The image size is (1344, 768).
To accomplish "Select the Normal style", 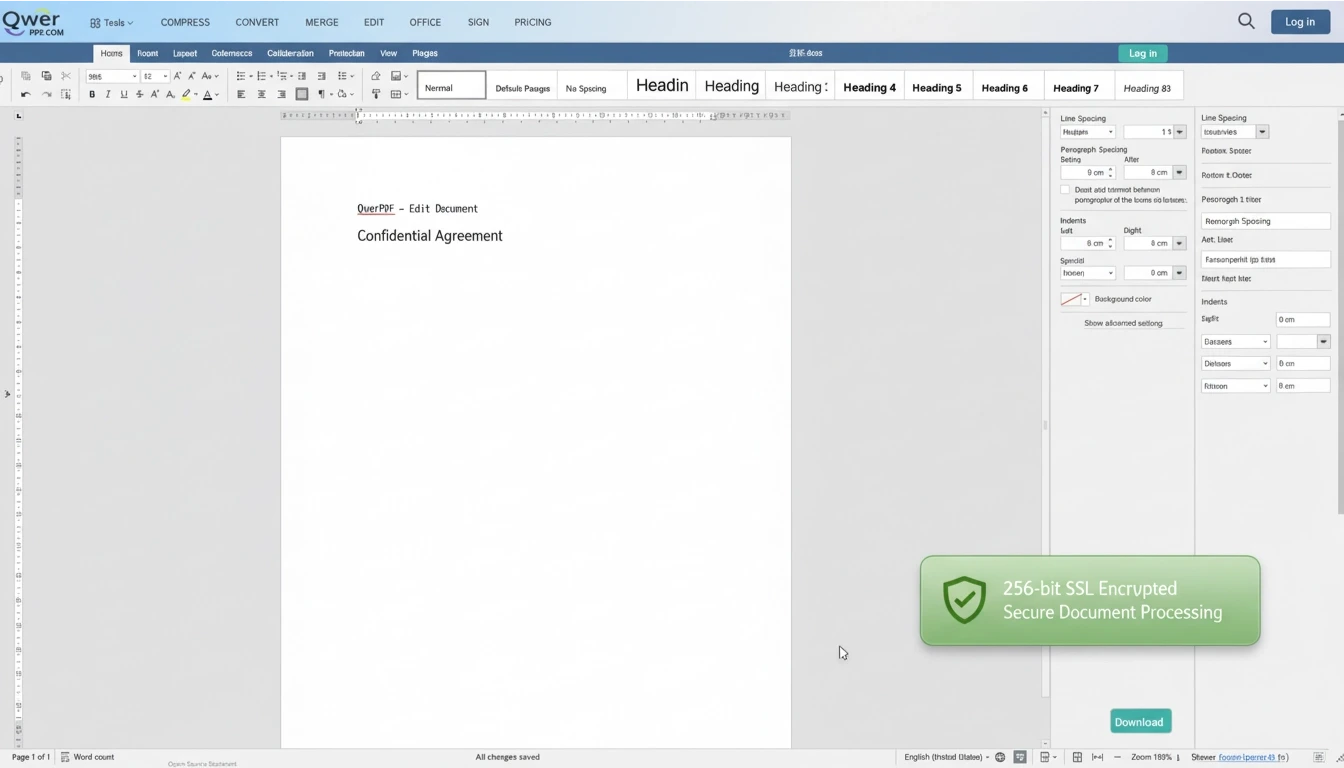I will click(x=451, y=86).
